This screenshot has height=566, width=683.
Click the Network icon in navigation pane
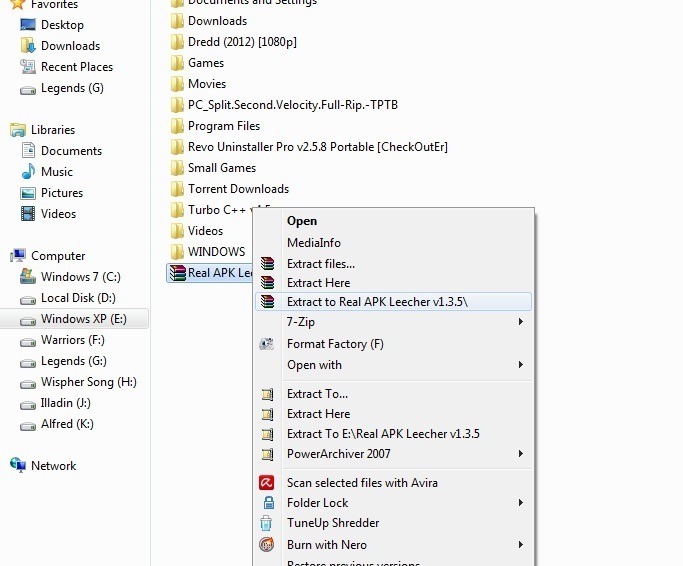18,466
